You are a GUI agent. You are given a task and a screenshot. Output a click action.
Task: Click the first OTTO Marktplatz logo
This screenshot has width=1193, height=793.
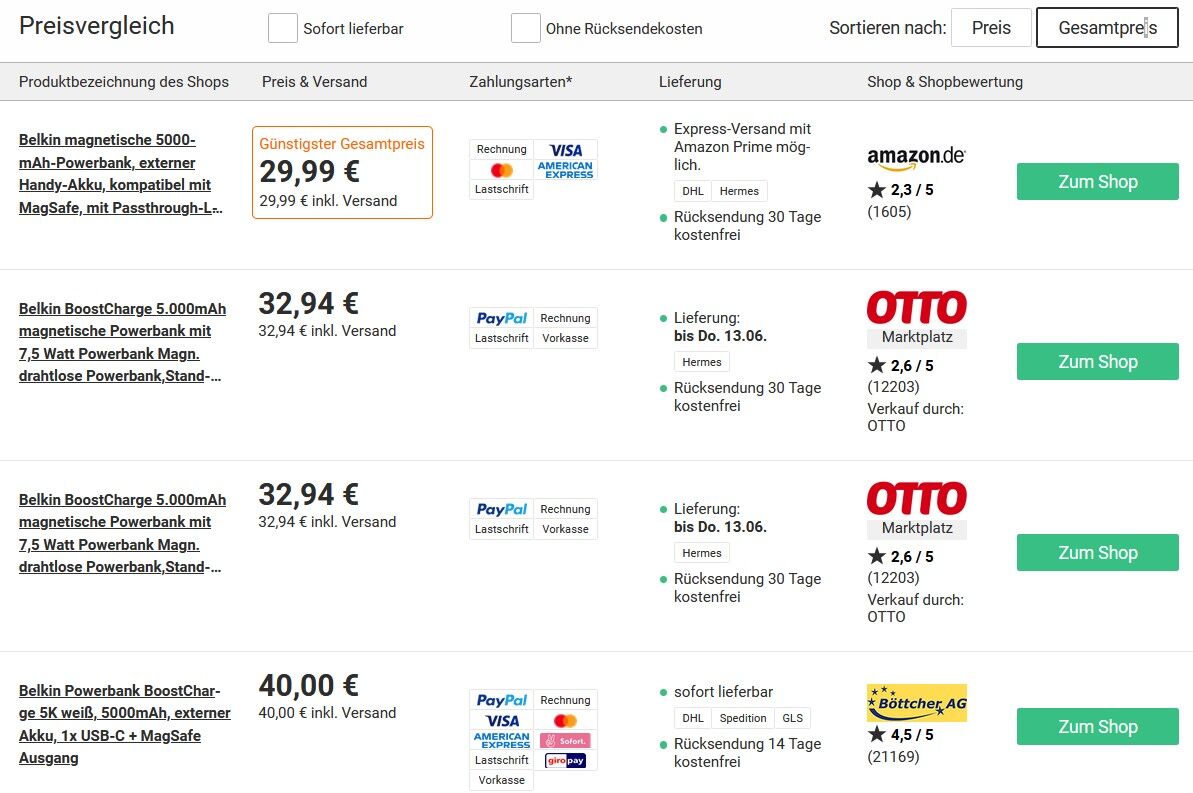[917, 319]
